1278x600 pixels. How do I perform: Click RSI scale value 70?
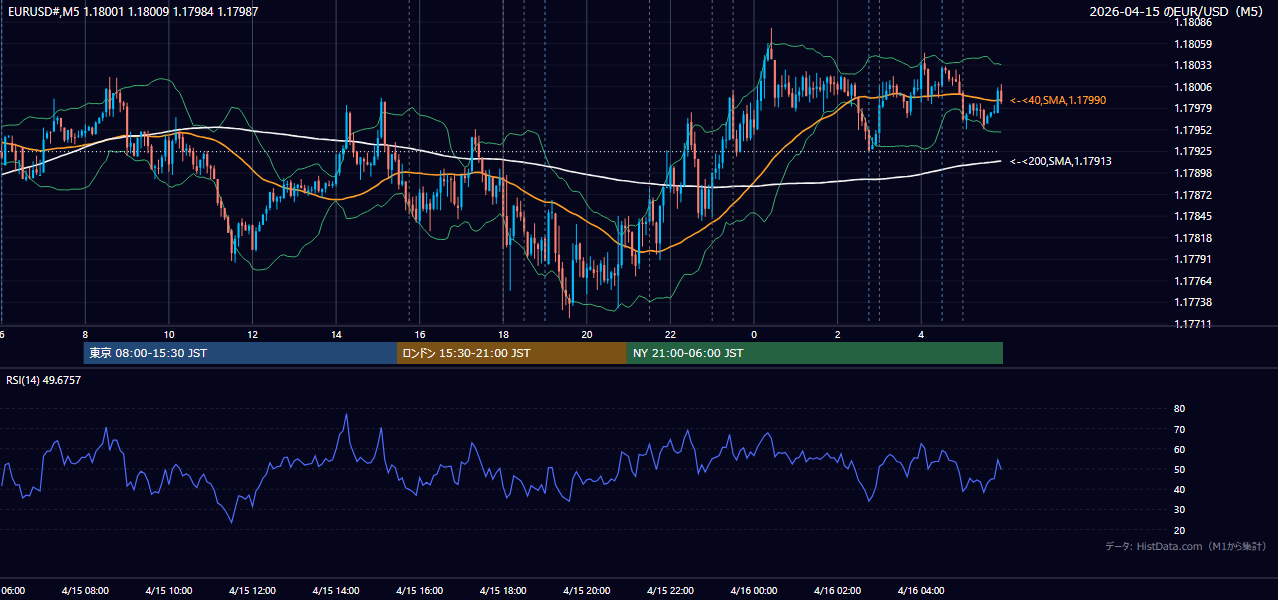click(x=1179, y=430)
